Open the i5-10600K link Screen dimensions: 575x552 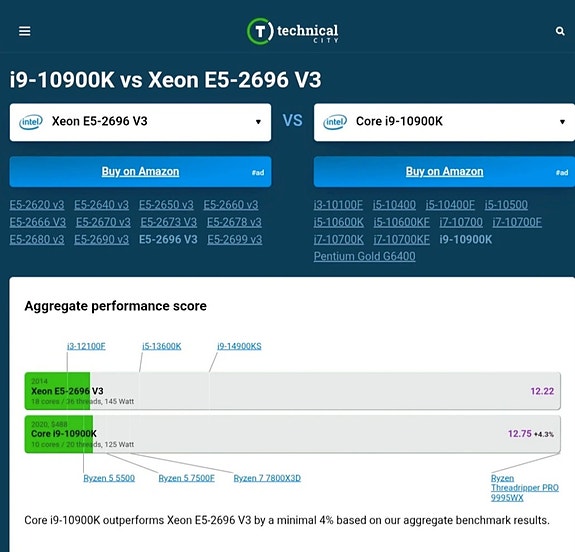tap(338, 222)
